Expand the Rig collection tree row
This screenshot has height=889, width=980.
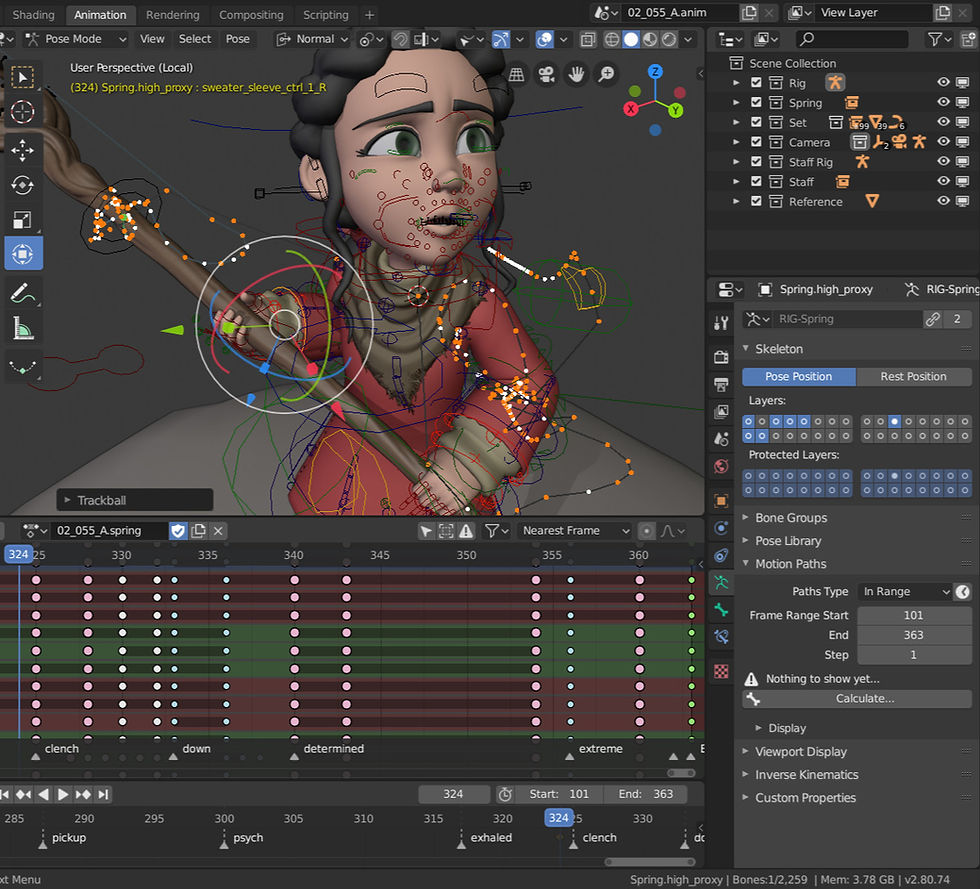pyautogui.click(x=736, y=83)
